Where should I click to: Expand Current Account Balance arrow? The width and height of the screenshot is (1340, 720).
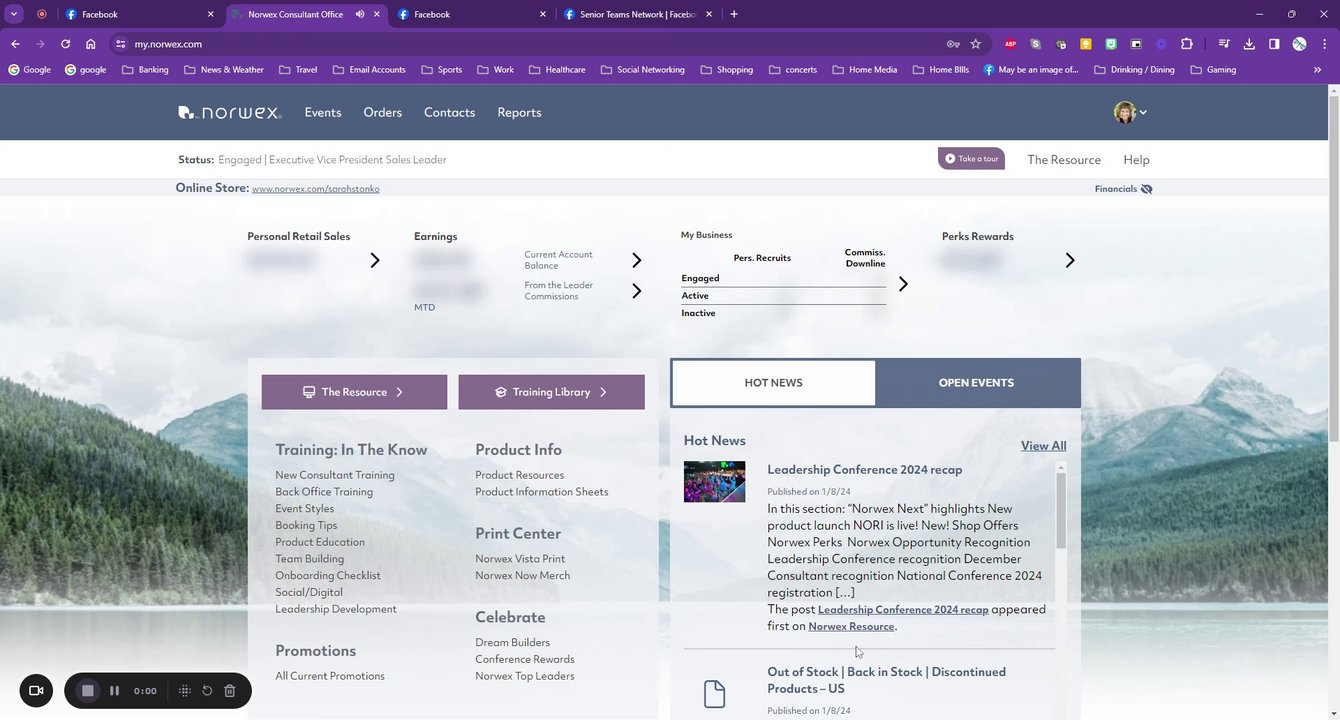(636, 260)
